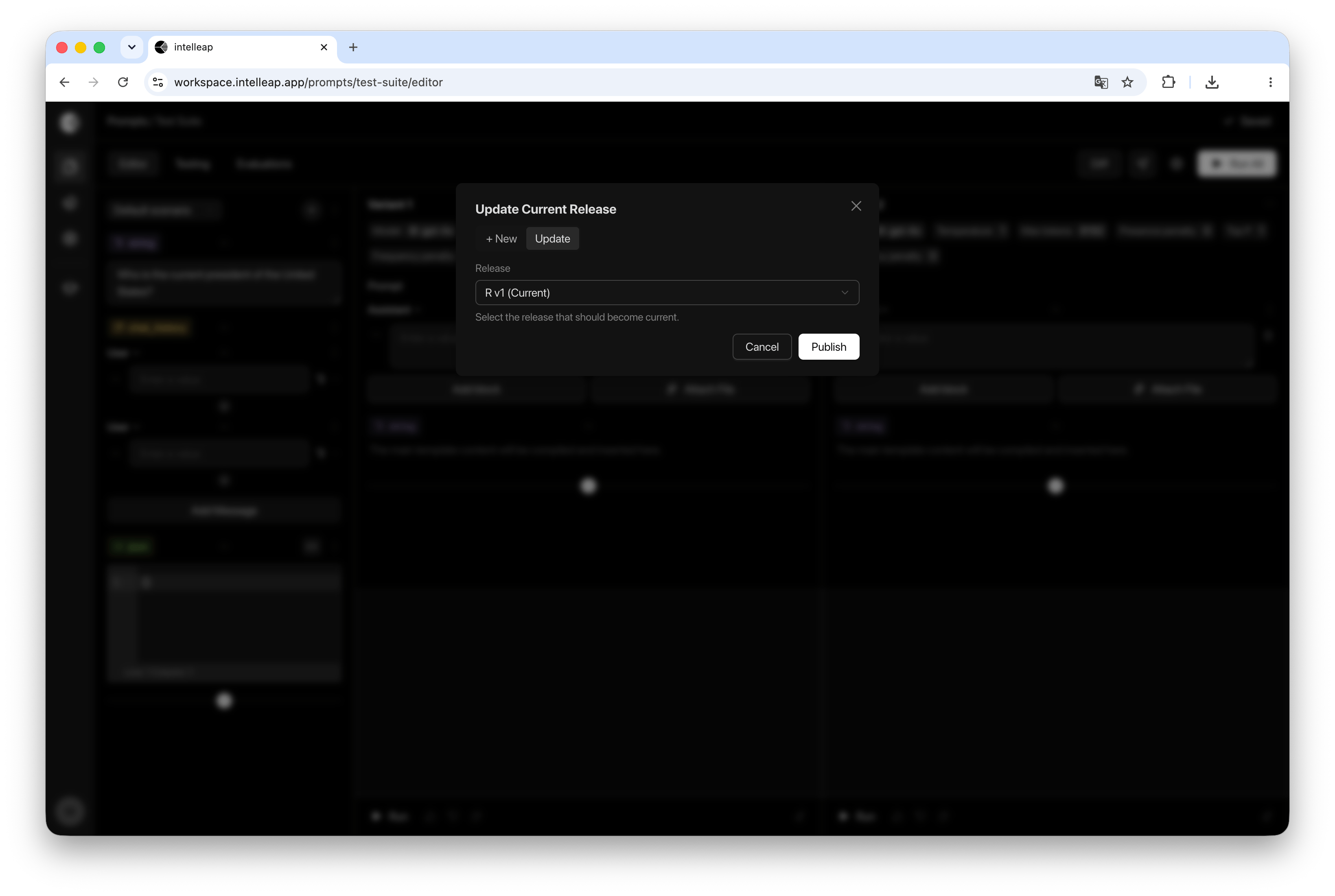Open the Extensions puzzle icon
The height and width of the screenshot is (896, 1335).
1168,82
